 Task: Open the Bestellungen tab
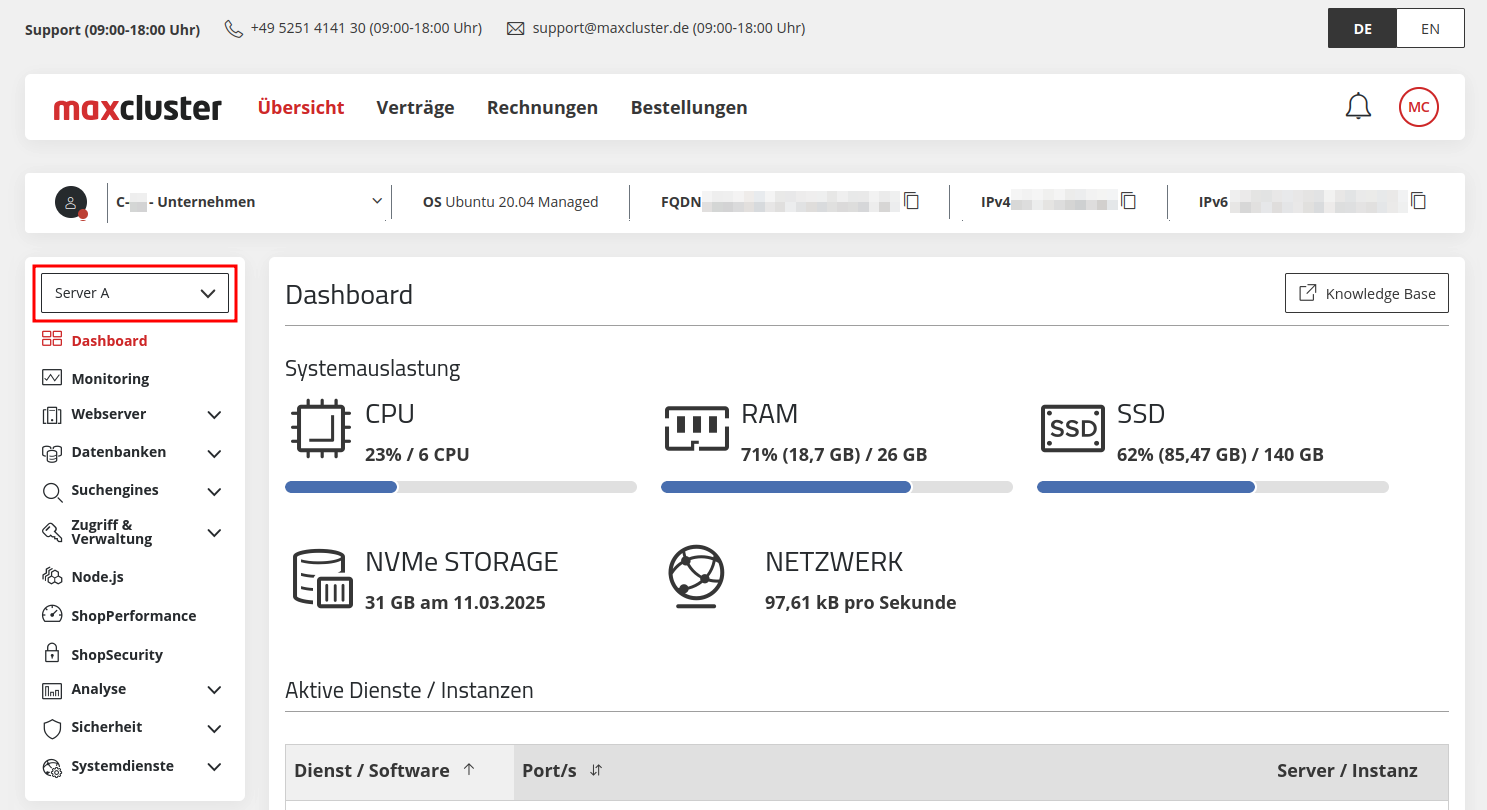689,107
